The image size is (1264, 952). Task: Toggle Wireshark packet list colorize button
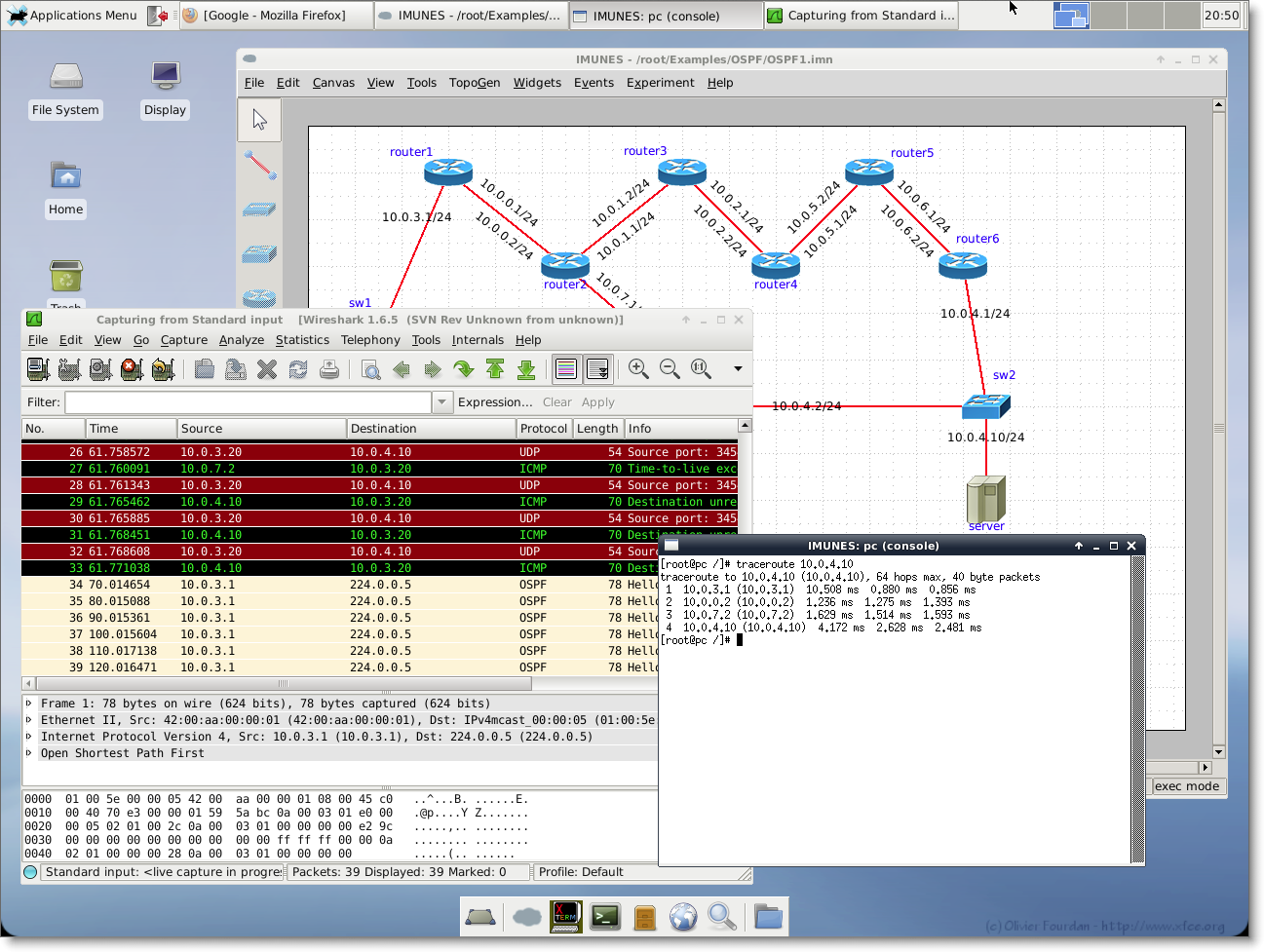566,369
